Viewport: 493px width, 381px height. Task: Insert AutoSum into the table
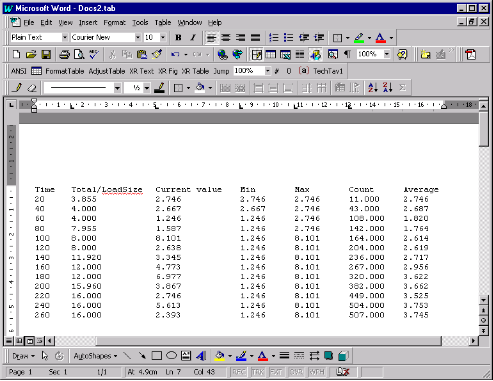(x=402, y=88)
